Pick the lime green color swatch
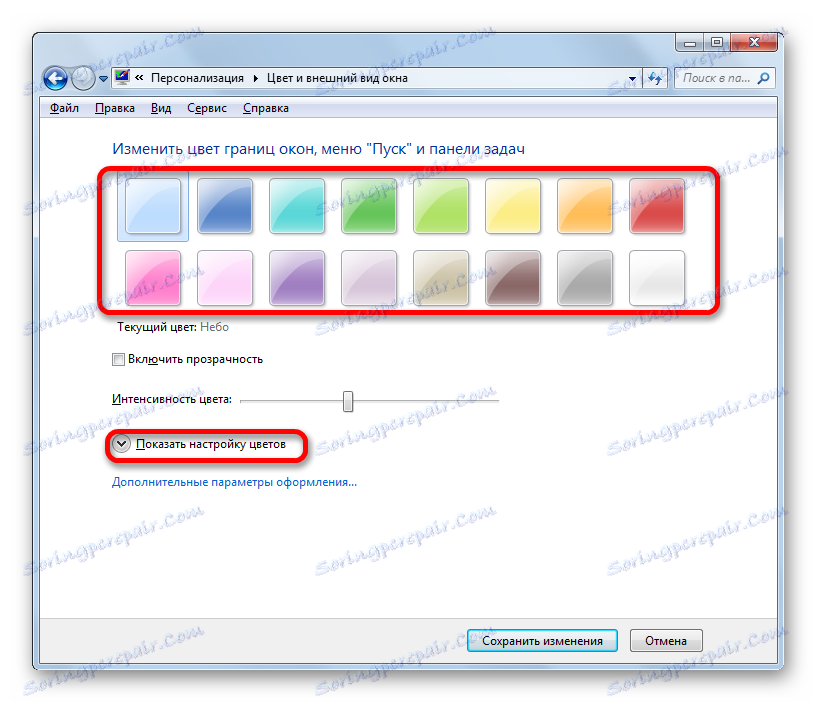 click(441, 205)
